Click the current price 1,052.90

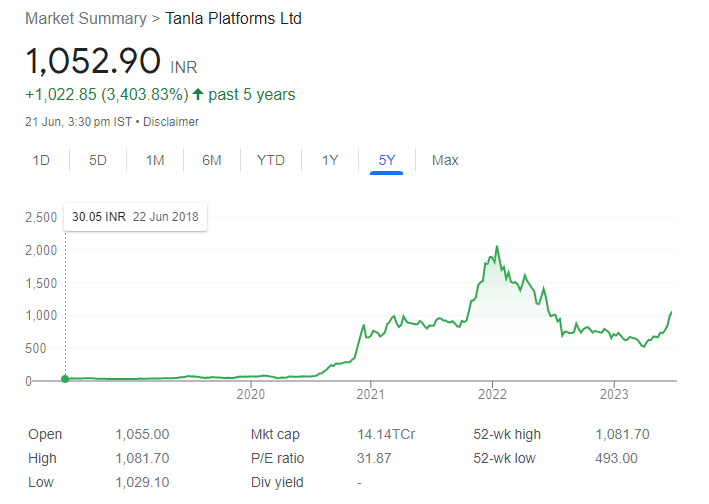[93, 62]
